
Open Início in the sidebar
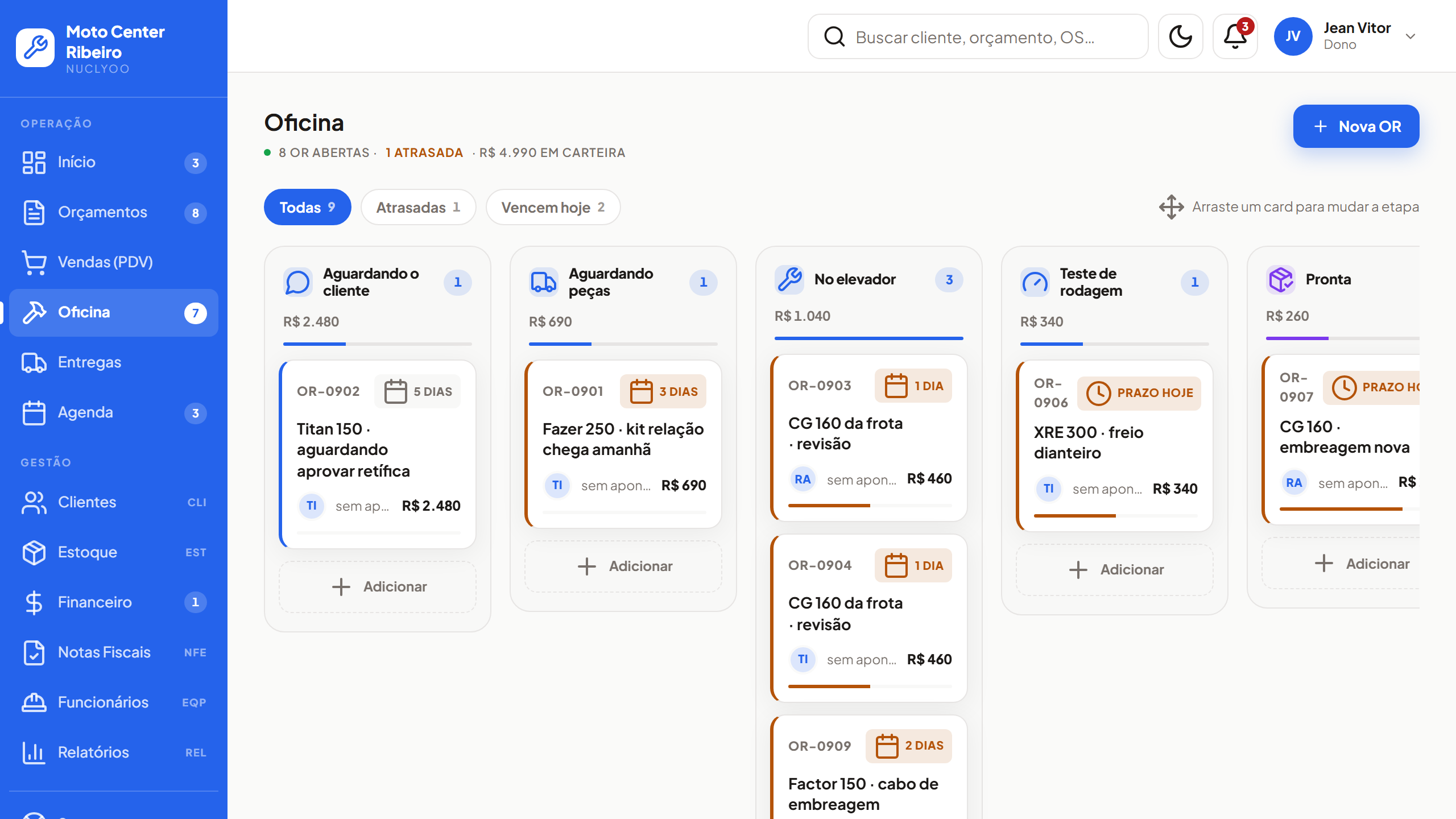tap(114, 162)
